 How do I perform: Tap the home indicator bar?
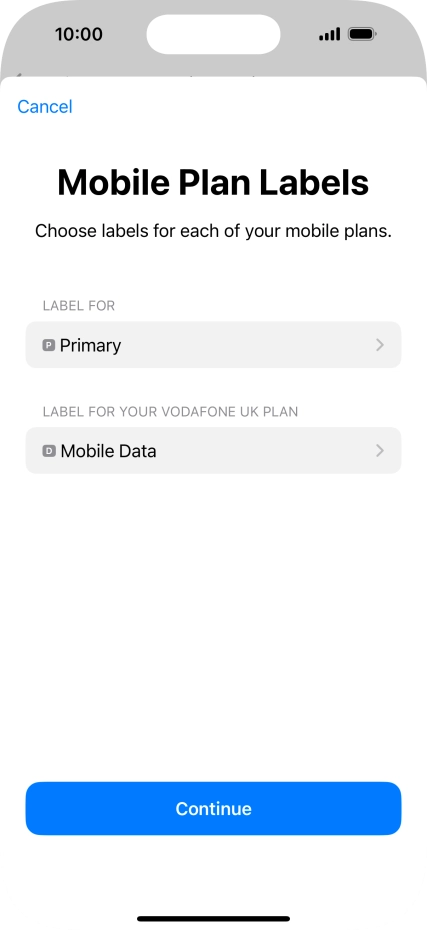click(x=214, y=919)
